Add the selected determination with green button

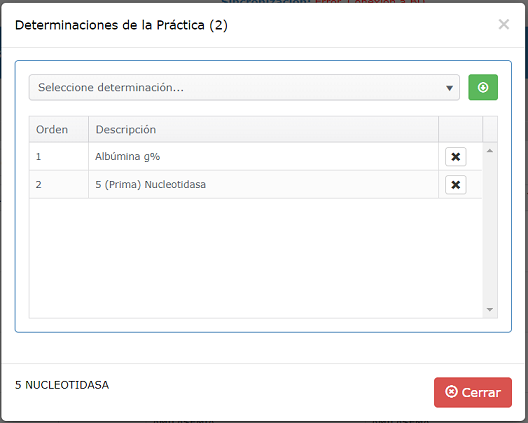point(483,87)
